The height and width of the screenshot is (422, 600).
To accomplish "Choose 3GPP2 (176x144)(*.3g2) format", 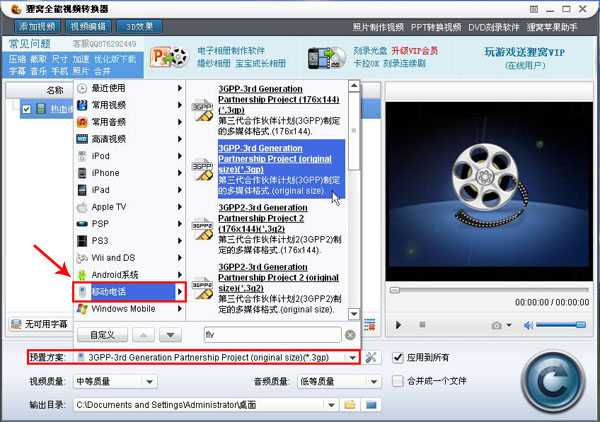I will [x=280, y=229].
